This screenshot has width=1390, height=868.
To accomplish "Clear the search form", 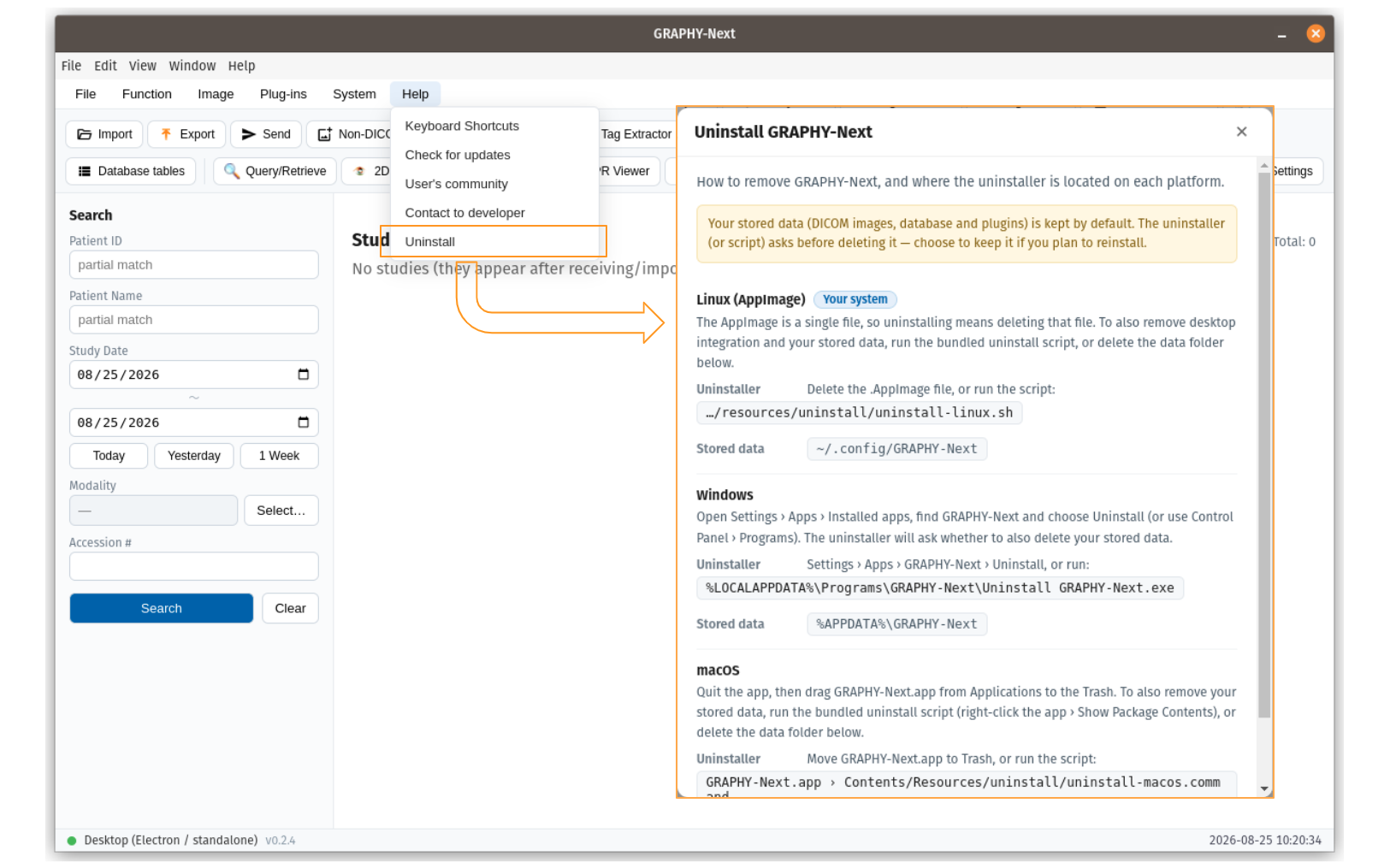I will [290, 608].
